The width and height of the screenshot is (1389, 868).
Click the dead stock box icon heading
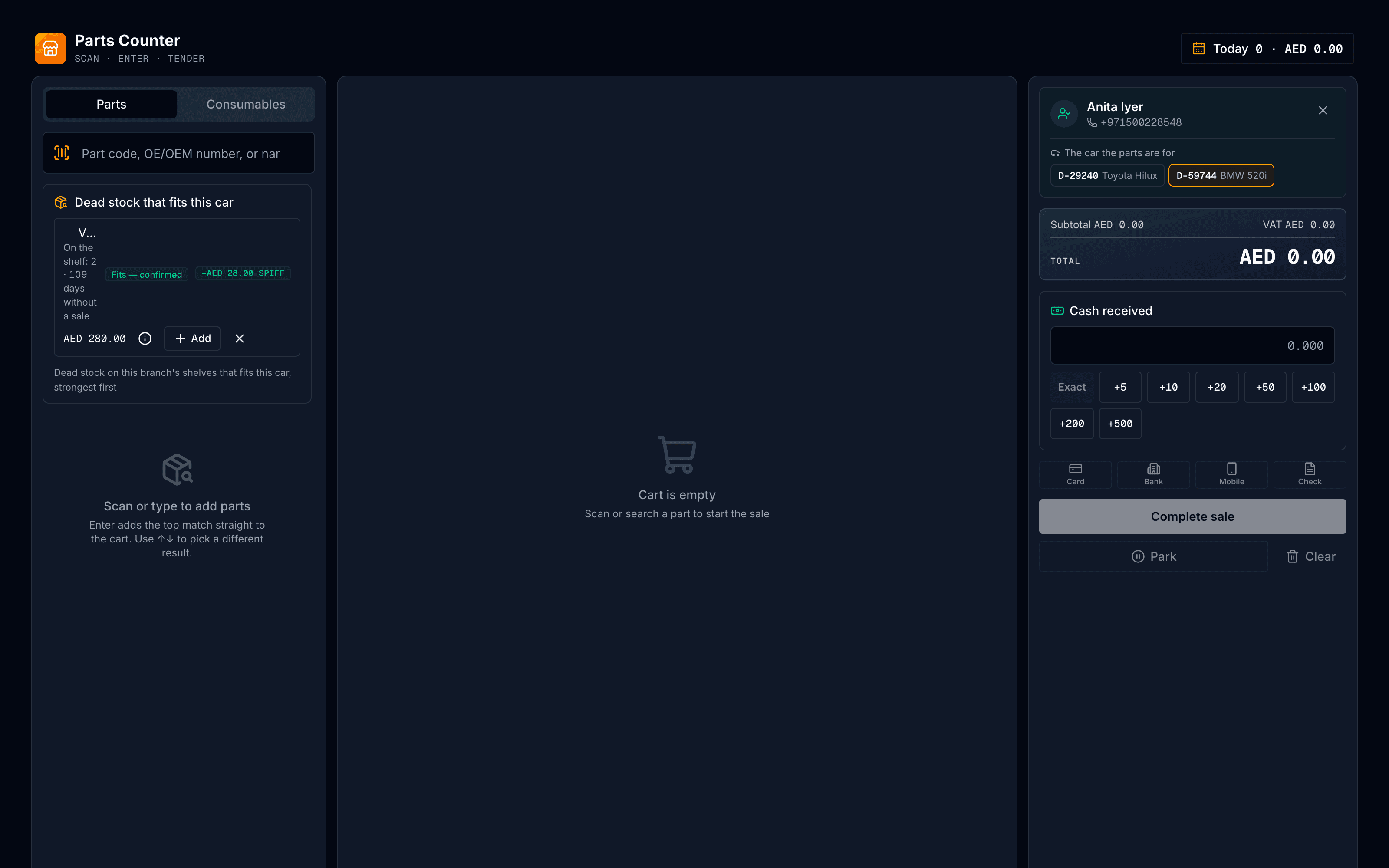pyautogui.click(x=61, y=202)
